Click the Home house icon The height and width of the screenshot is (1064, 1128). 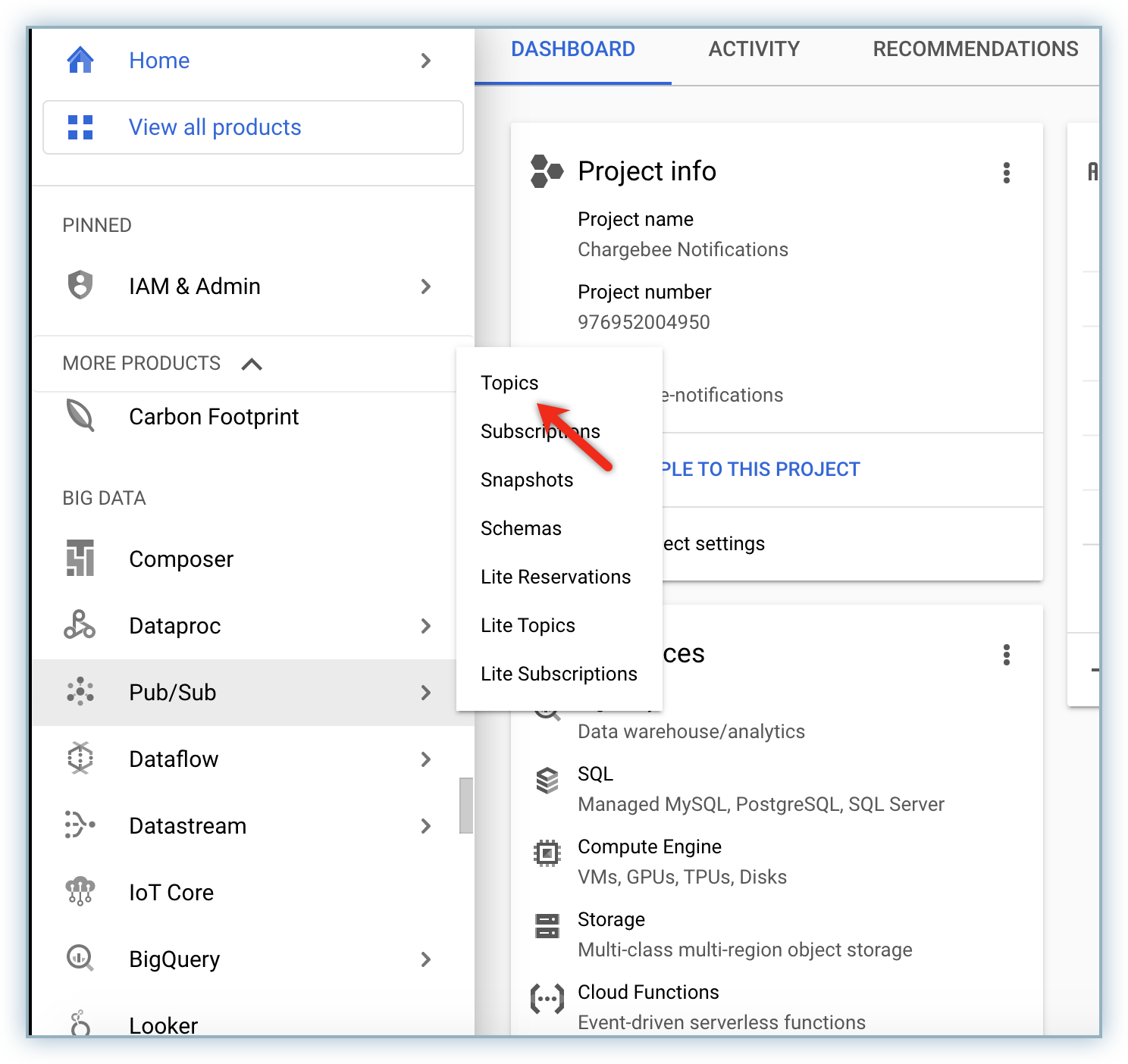point(80,60)
